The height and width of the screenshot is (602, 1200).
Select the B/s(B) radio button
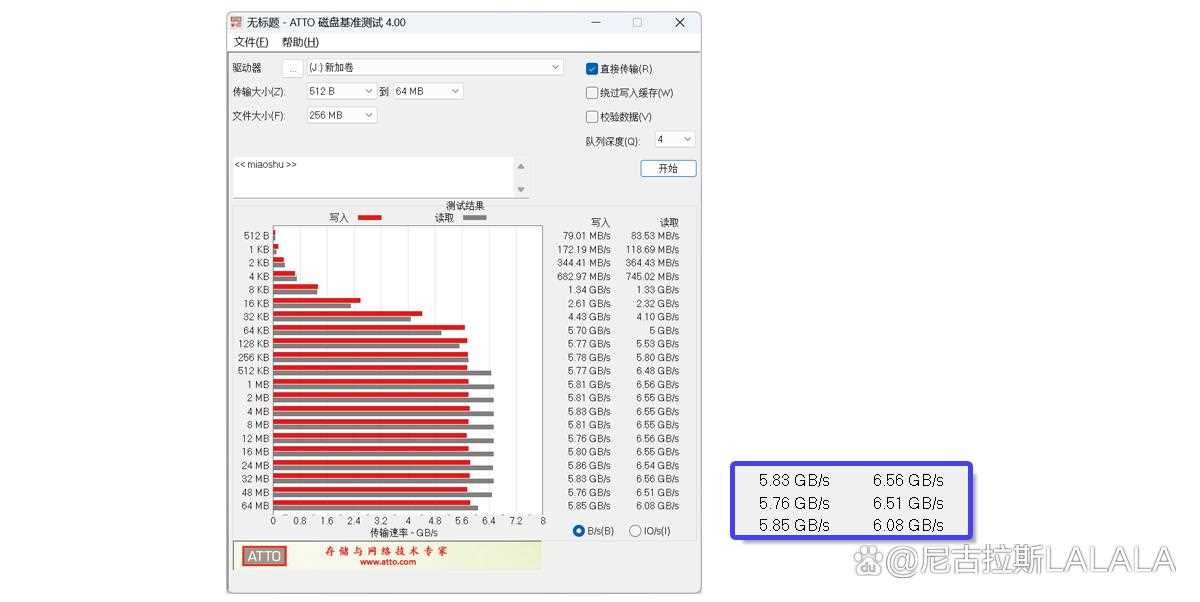tap(581, 531)
